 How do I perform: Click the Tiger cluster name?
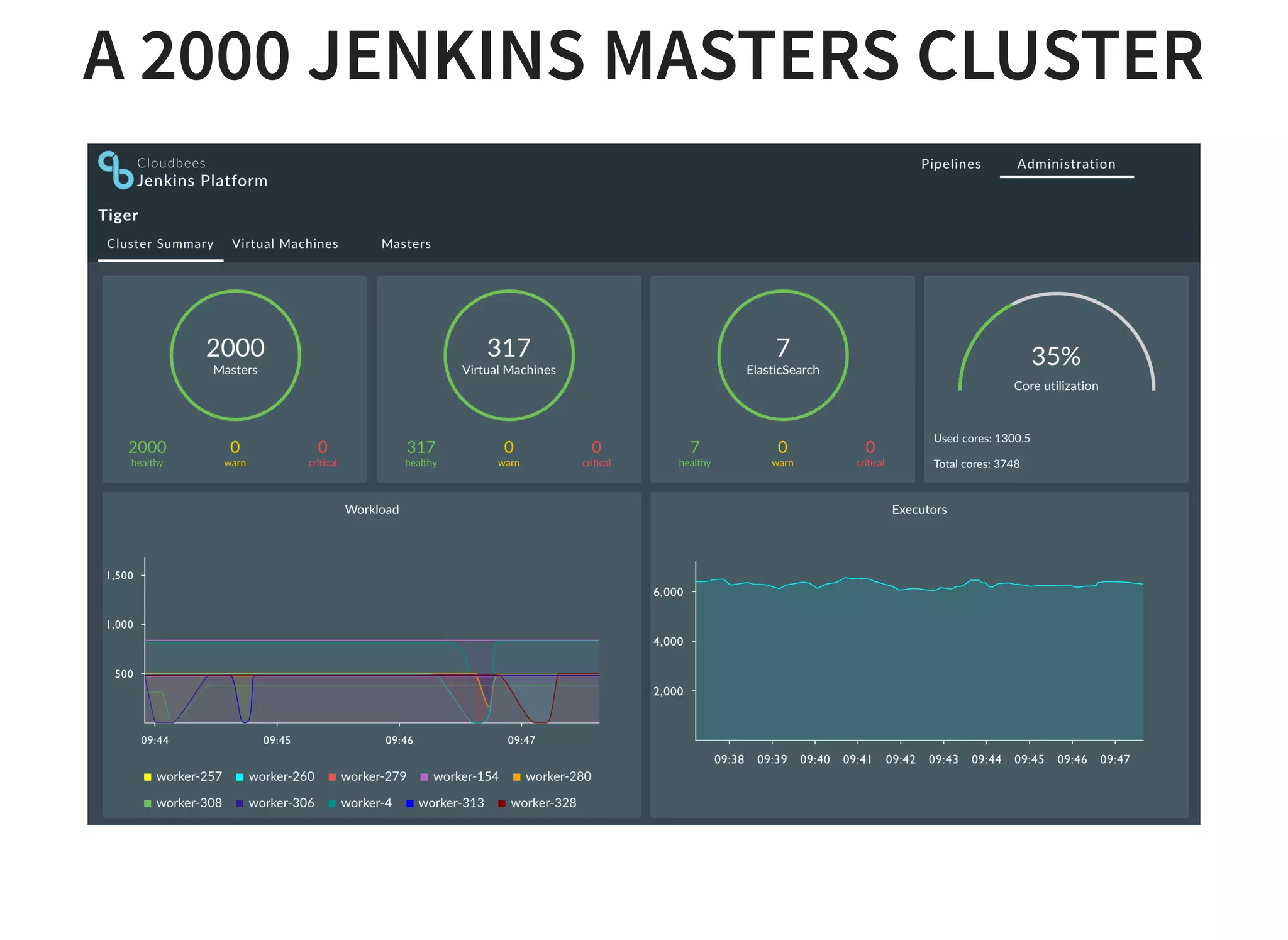(x=118, y=215)
